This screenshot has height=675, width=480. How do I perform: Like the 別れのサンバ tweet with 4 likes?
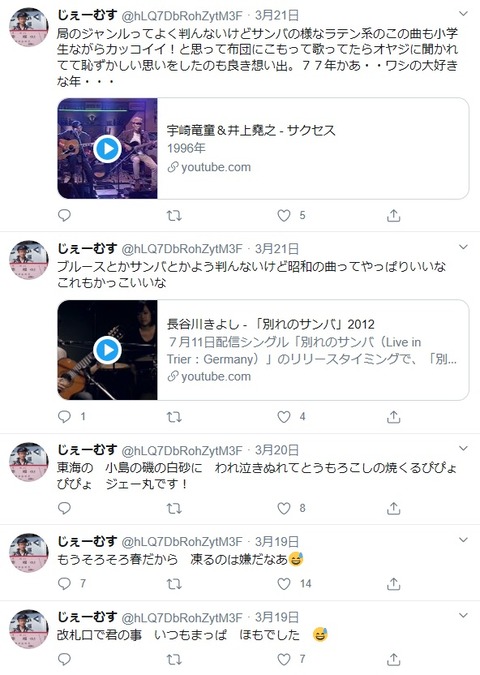point(284,416)
